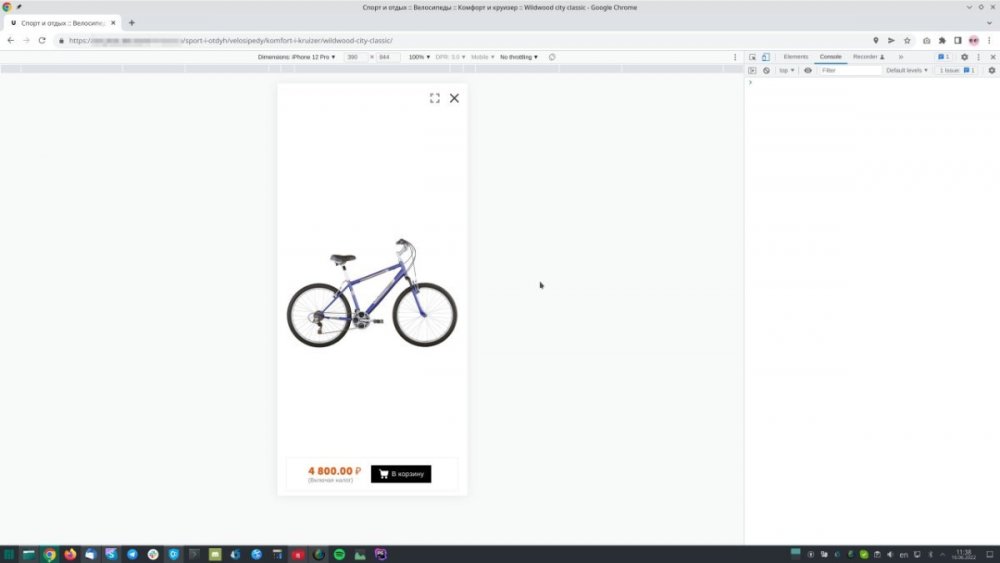1000x563 pixels.
Task: Open the console sidebar panel icon
Action: 753,71
